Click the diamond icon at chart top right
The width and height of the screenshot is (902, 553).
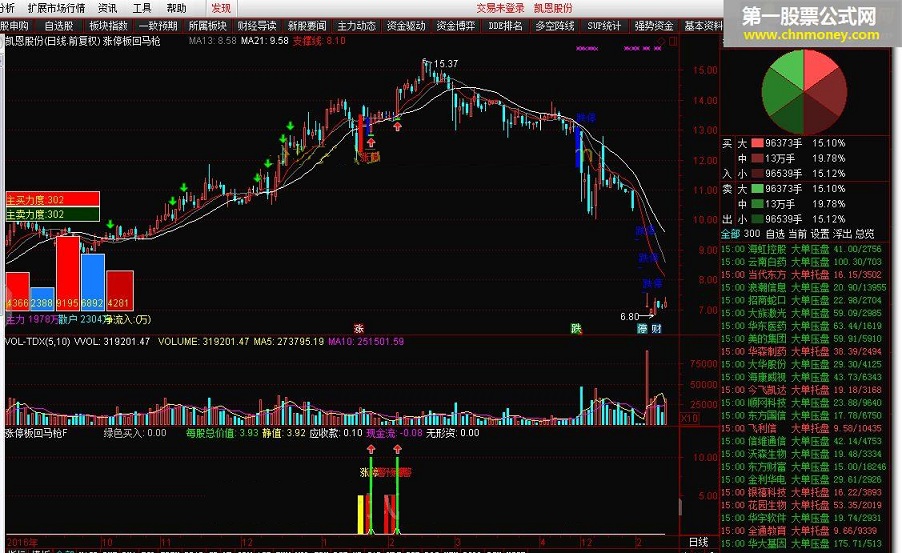coord(662,41)
